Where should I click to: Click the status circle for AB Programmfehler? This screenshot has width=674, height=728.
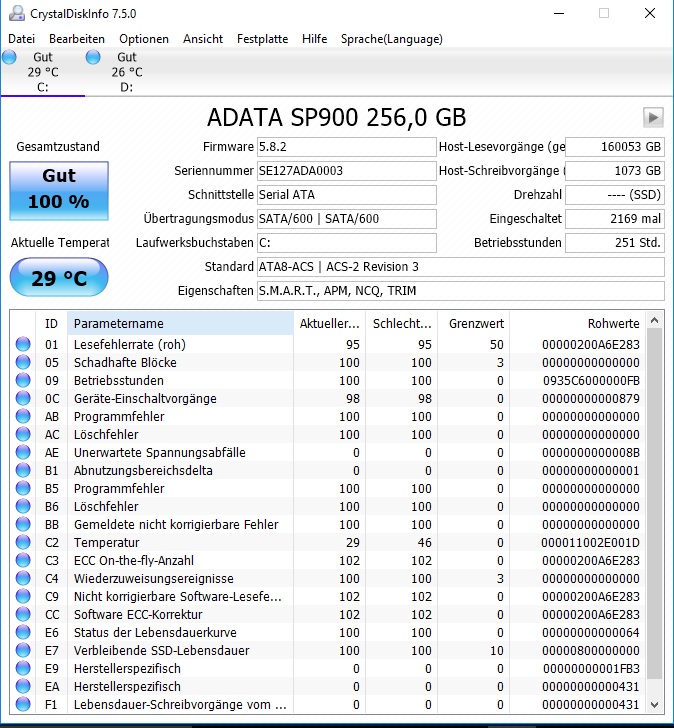click(x=23, y=416)
